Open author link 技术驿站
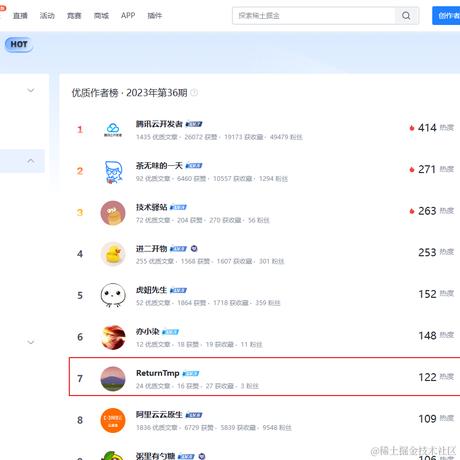 [x=151, y=207]
